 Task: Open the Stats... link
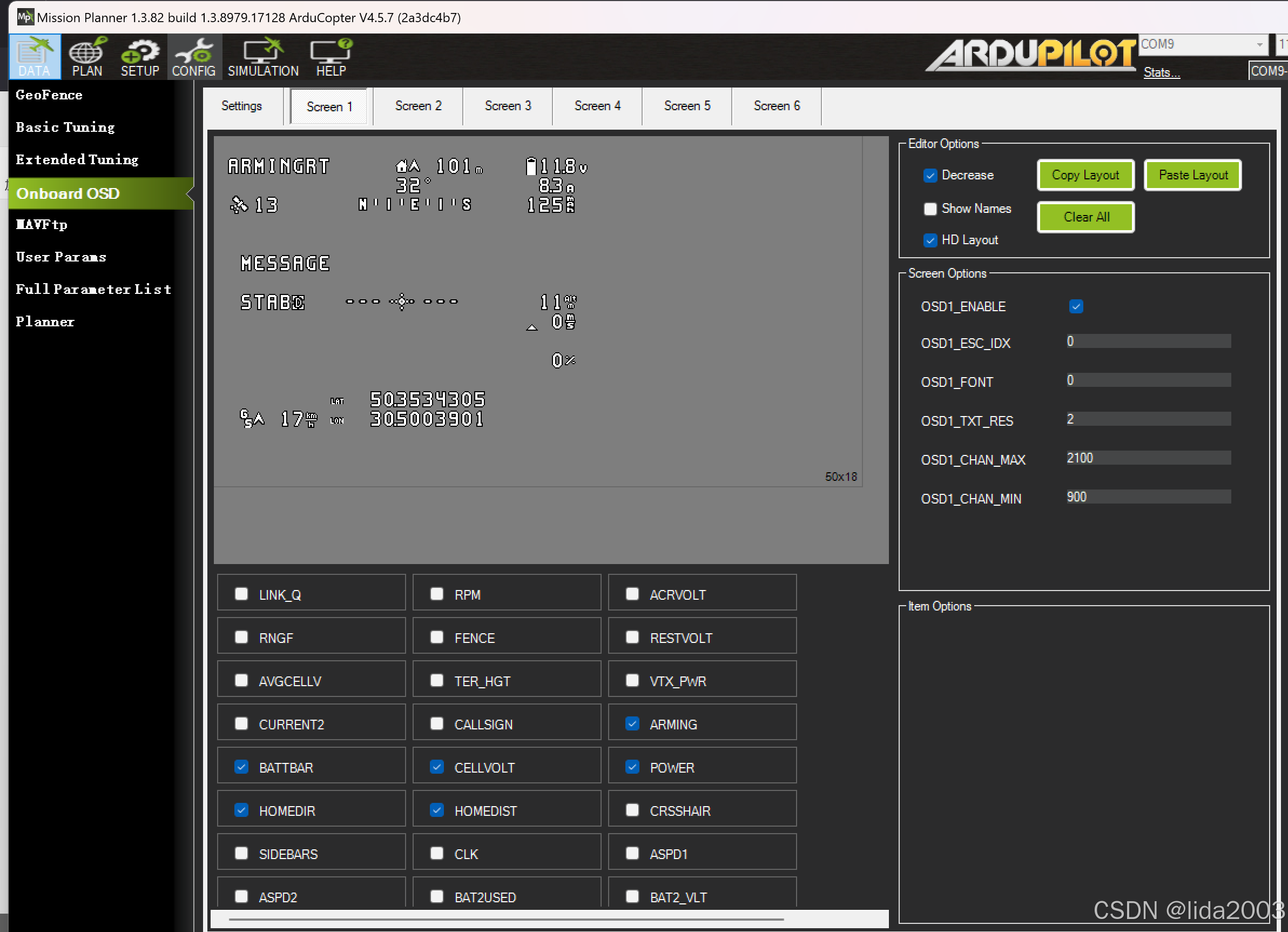(1161, 72)
